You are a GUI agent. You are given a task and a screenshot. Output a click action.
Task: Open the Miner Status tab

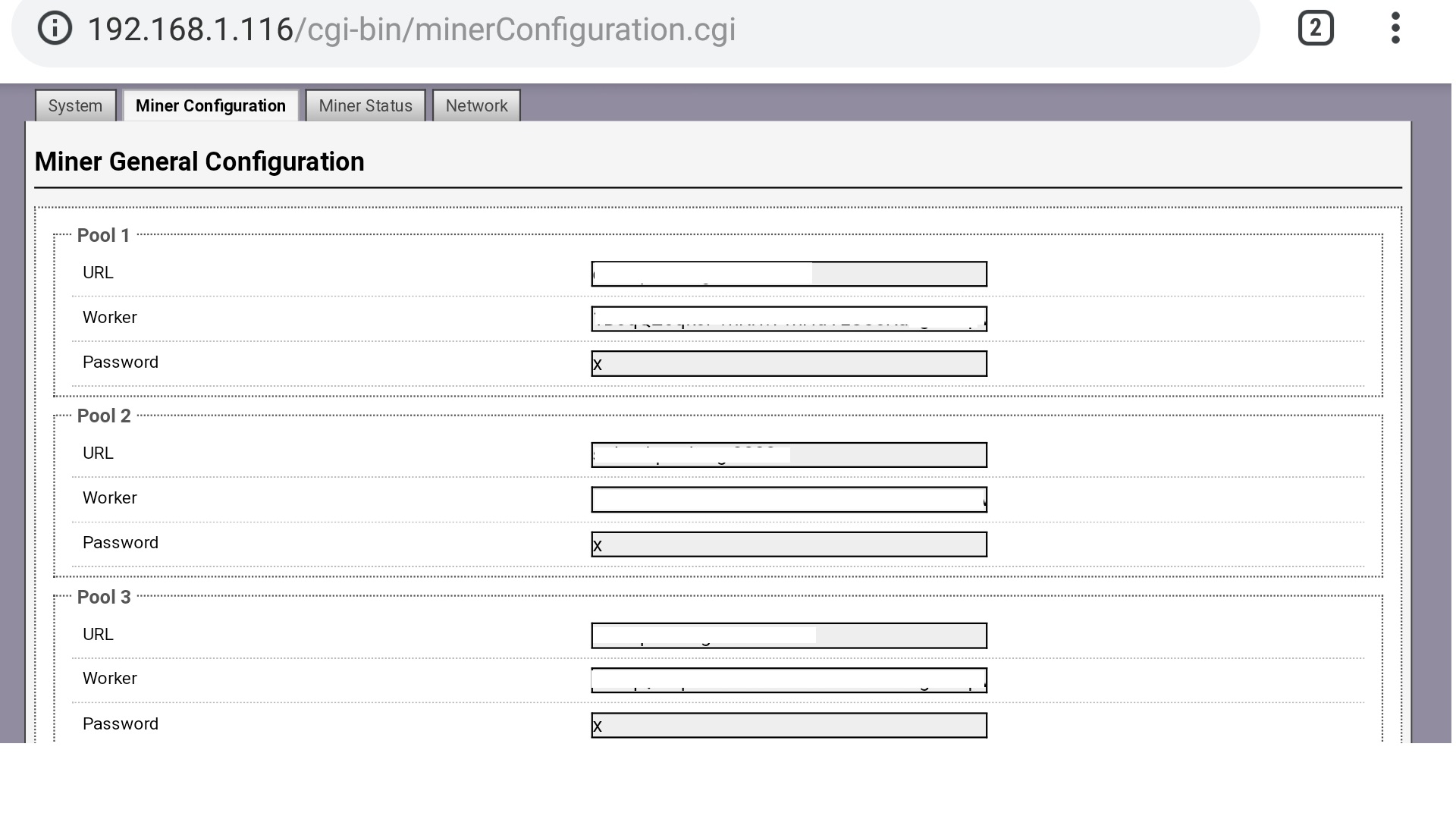[366, 105]
